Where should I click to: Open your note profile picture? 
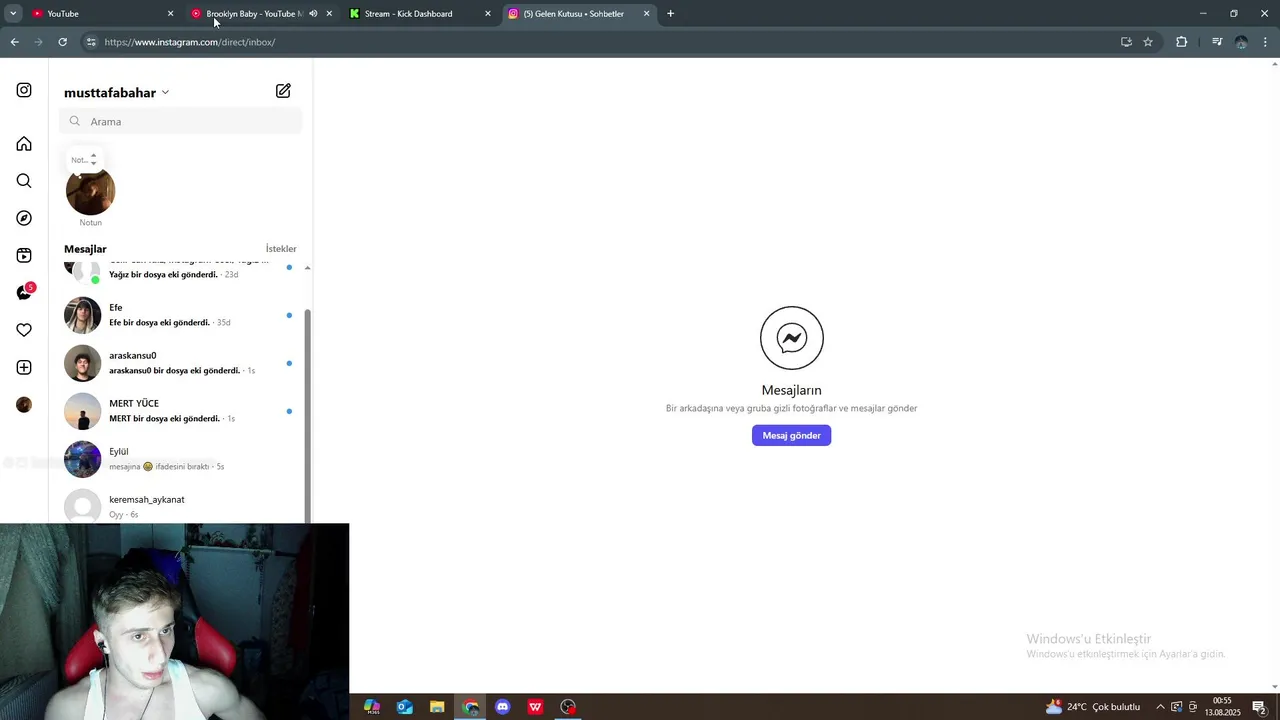point(91,190)
